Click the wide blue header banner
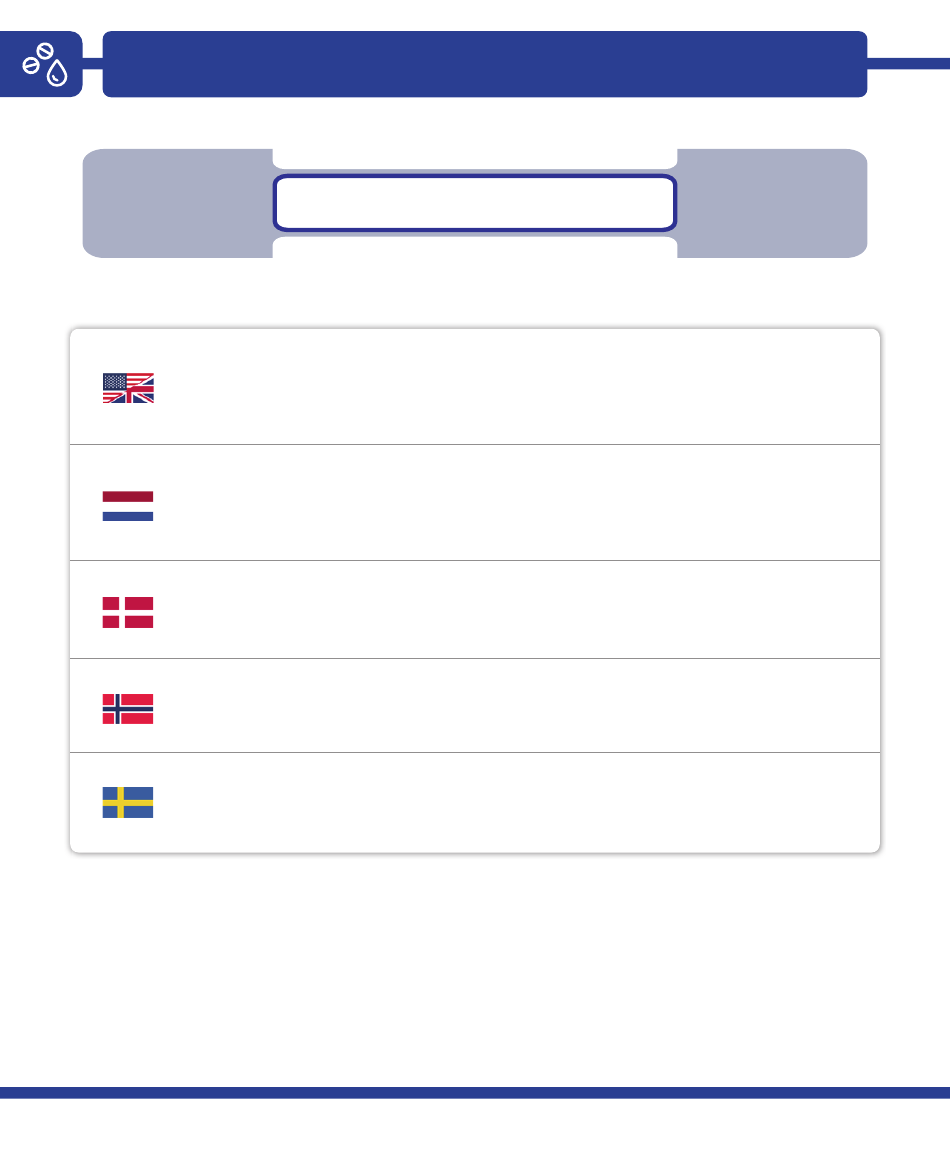Viewport: 950px width, 1157px height. pos(485,64)
